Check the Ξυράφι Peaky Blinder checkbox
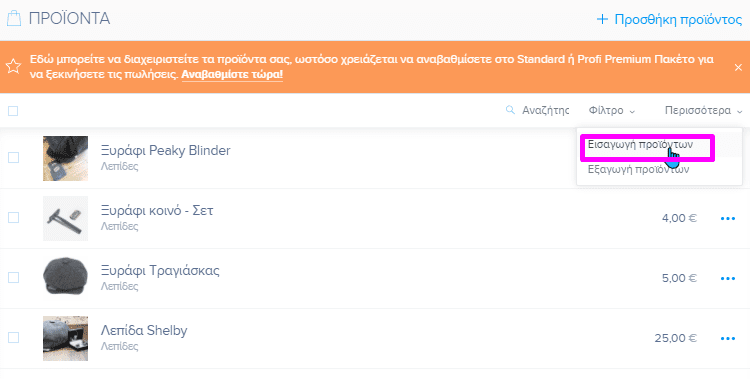Screen dimensions: 750x379 [x=13, y=157]
